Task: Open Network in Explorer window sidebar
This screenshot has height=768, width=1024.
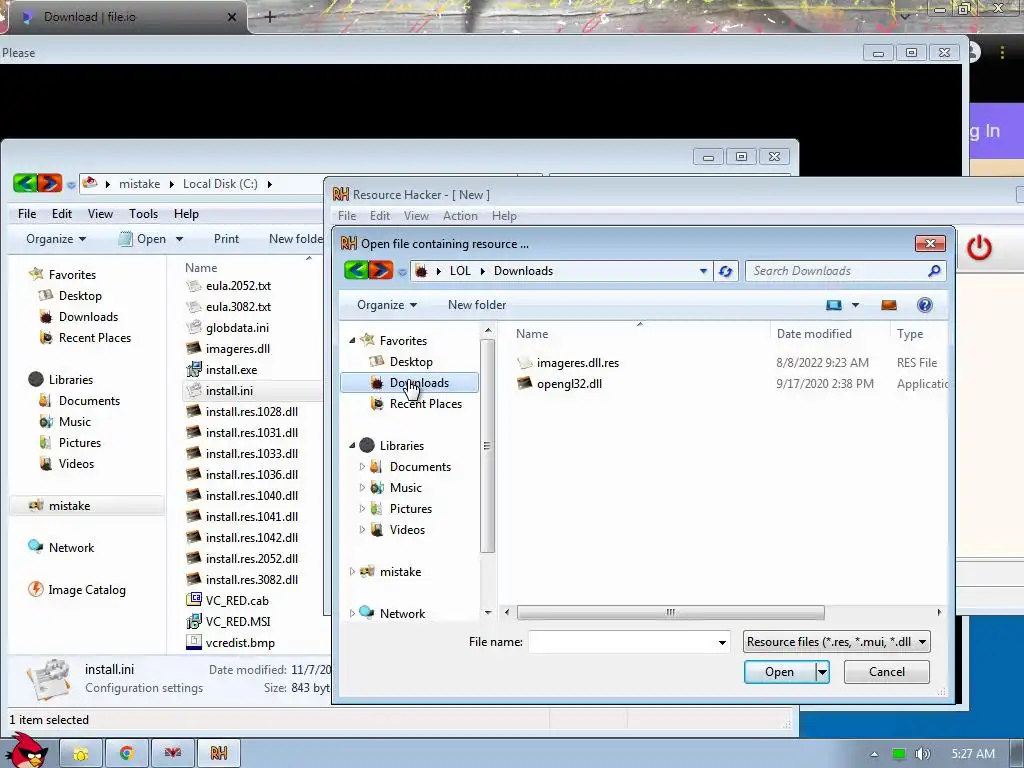Action: coord(61,547)
